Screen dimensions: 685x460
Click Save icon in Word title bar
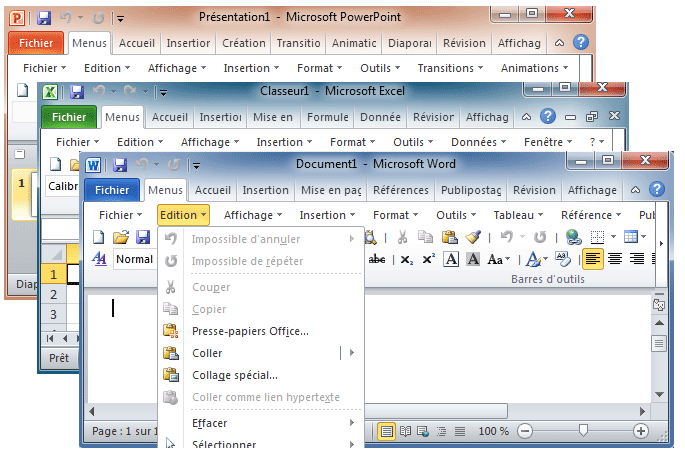120,165
